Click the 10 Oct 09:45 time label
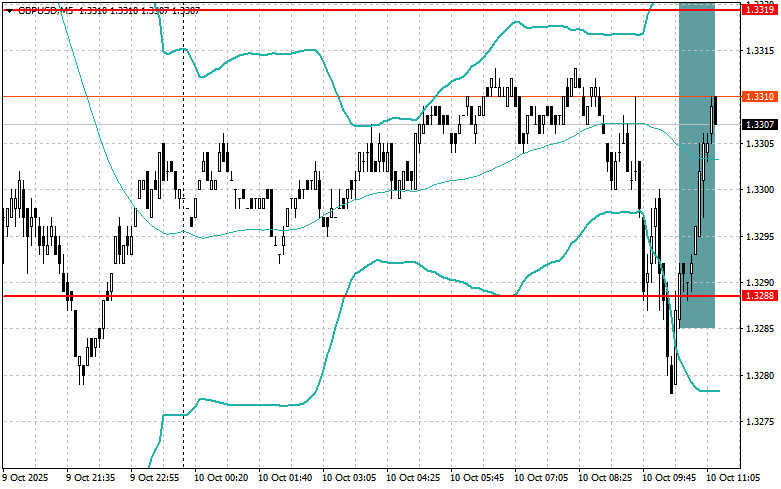Screen dimensions: 781x489 [669, 478]
